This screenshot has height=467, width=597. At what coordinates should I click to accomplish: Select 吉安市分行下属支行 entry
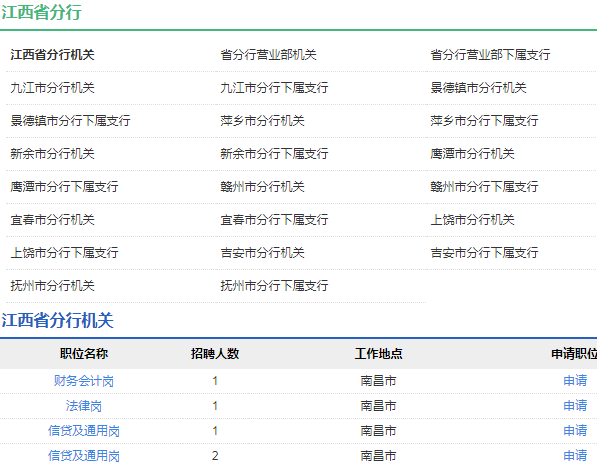click(x=484, y=253)
